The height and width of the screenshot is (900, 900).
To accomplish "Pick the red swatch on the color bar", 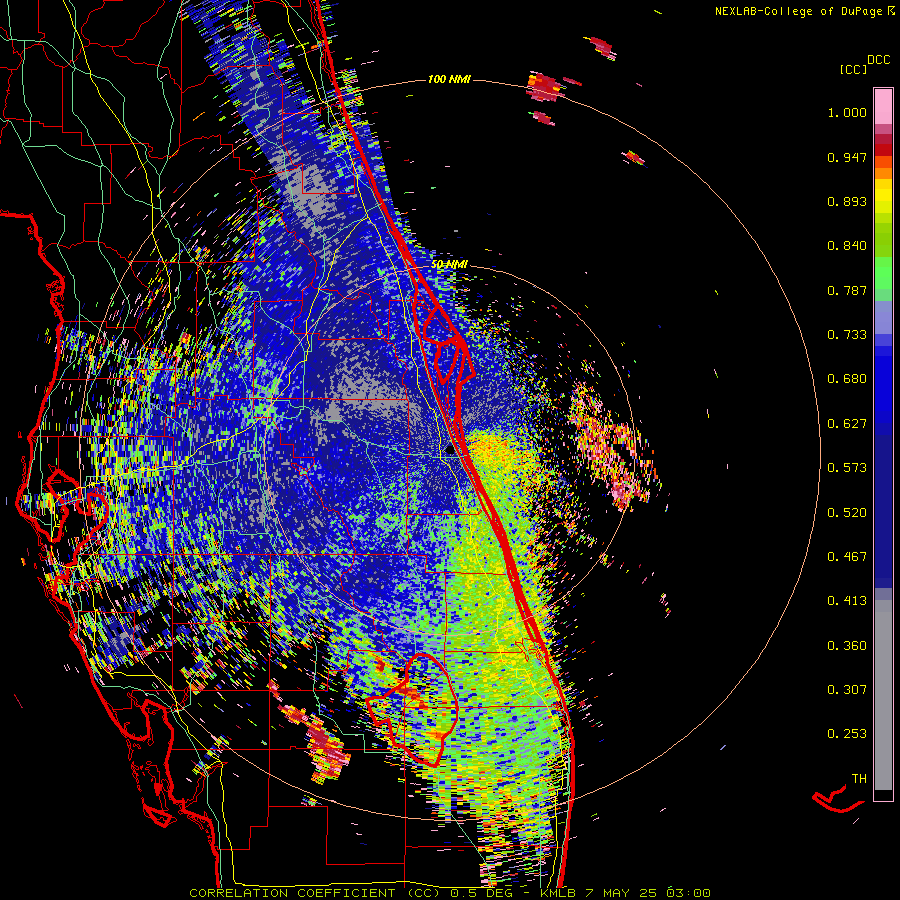I will [x=883, y=149].
